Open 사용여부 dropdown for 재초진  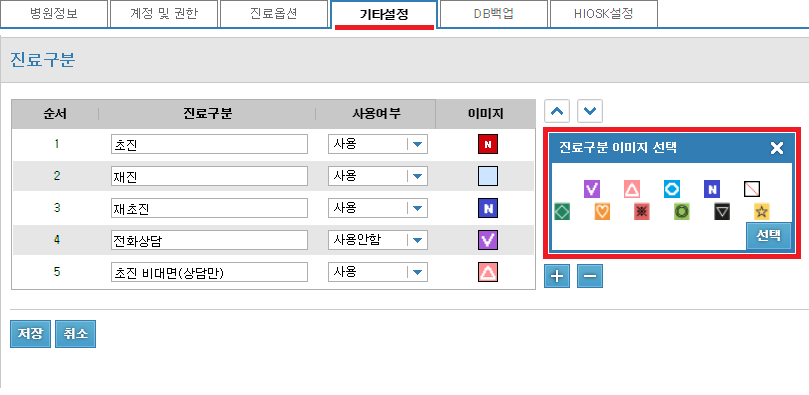tap(378, 208)
